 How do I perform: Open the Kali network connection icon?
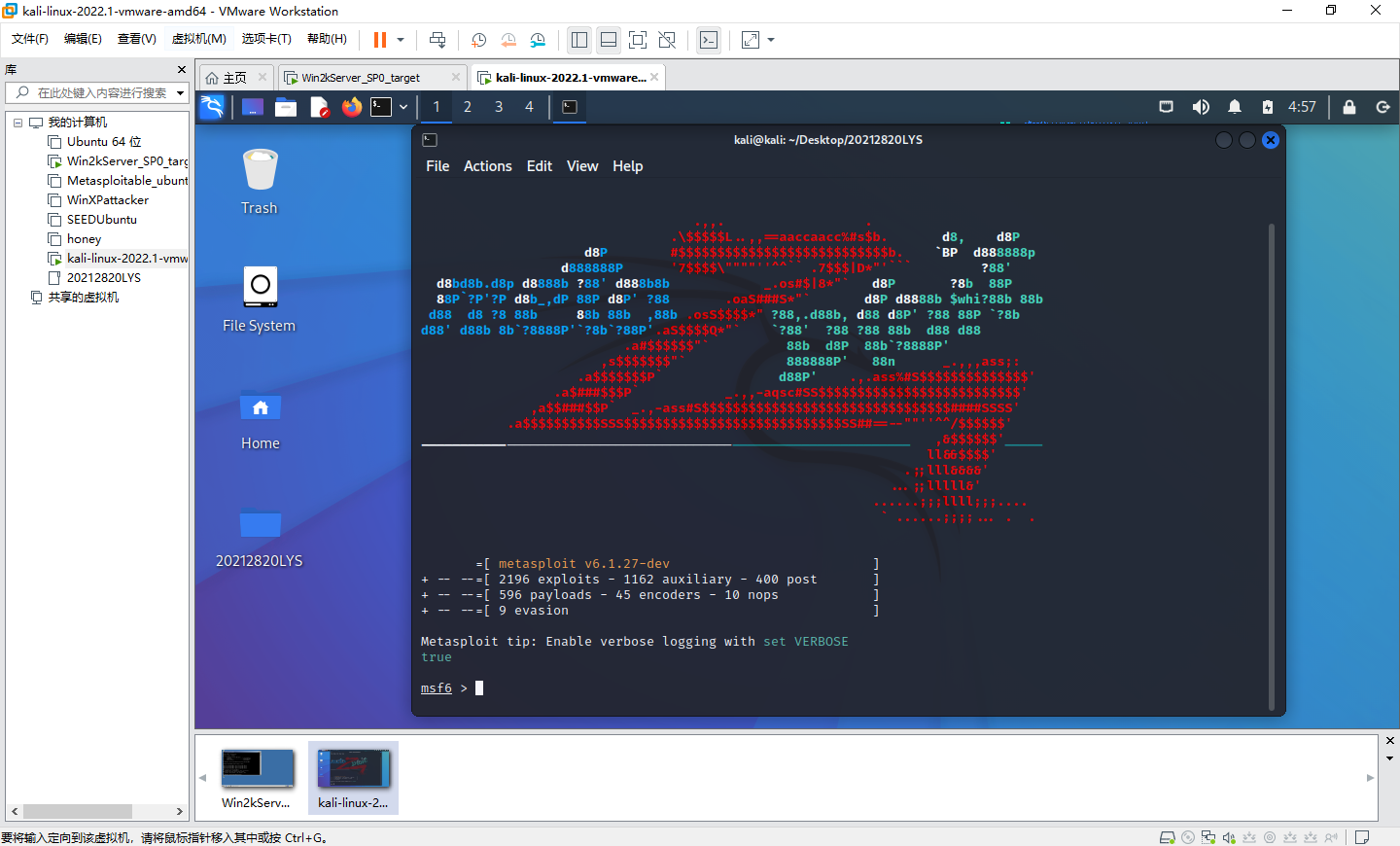click(x=1167, y=107)
